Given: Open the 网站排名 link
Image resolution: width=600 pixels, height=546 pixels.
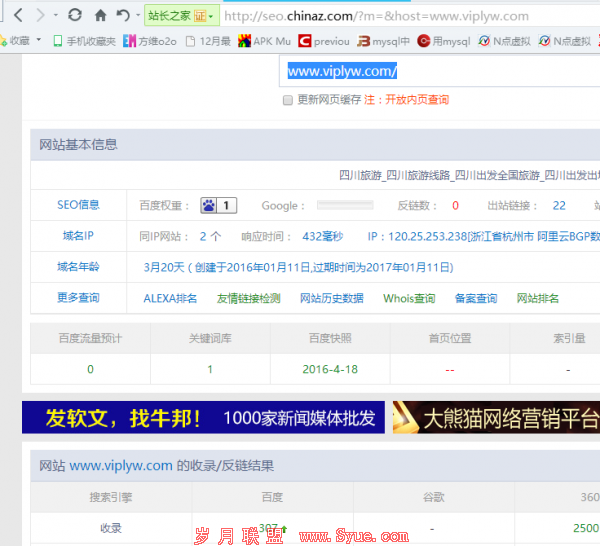Looking at the screenshot, I should pyautogui.click(x=538, y=298).
